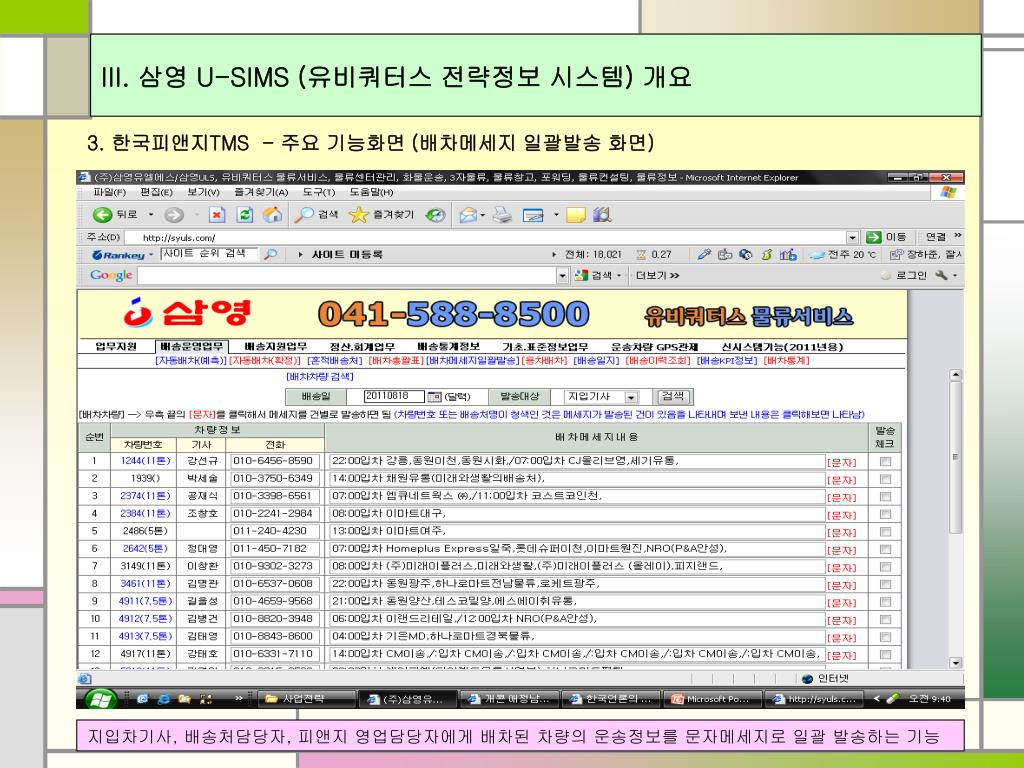1024x768 pixels.
Task: Click the Rankey logo
Action: [118, 255]
